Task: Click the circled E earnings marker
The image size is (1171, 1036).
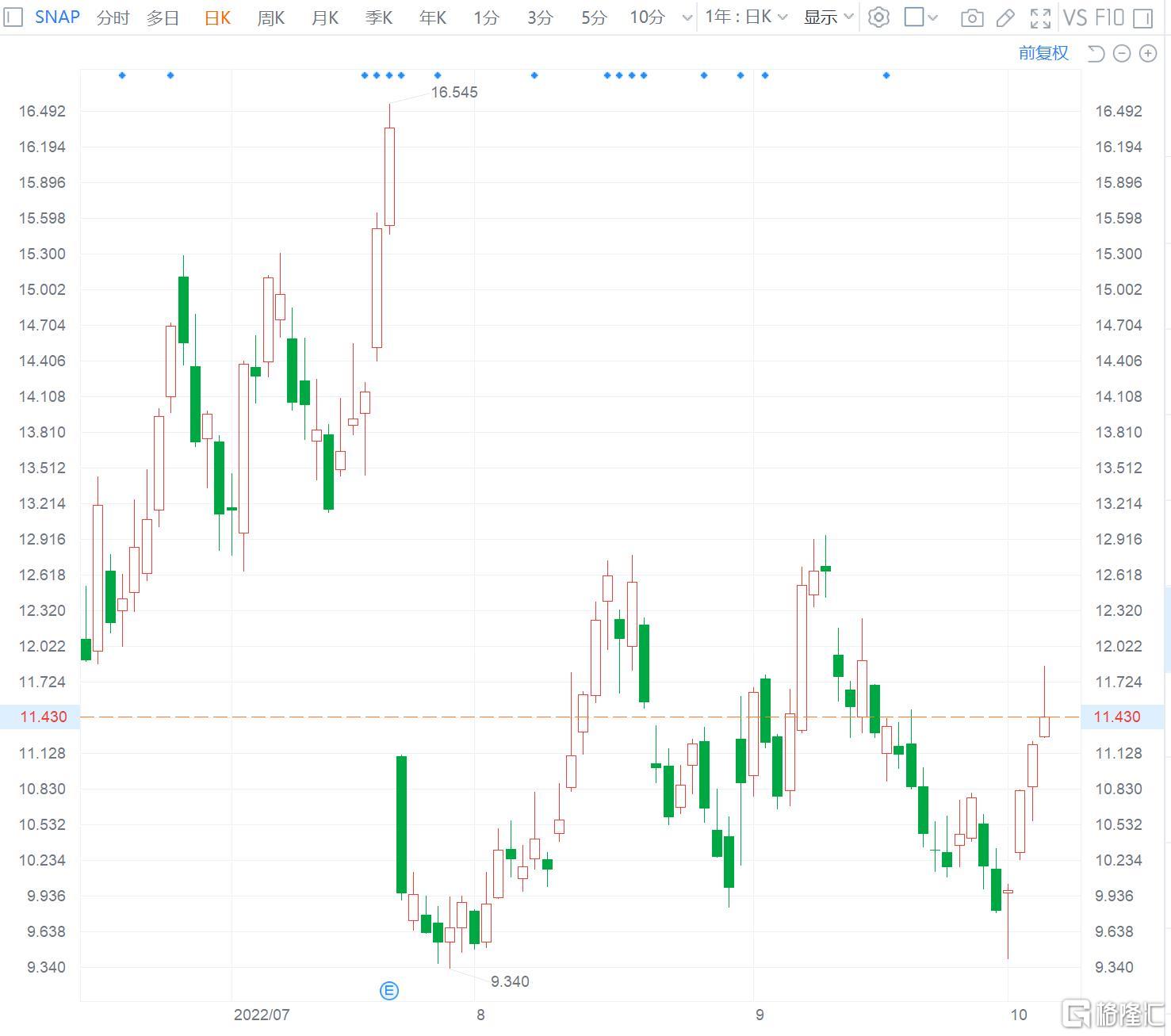Action: point(389,990)
